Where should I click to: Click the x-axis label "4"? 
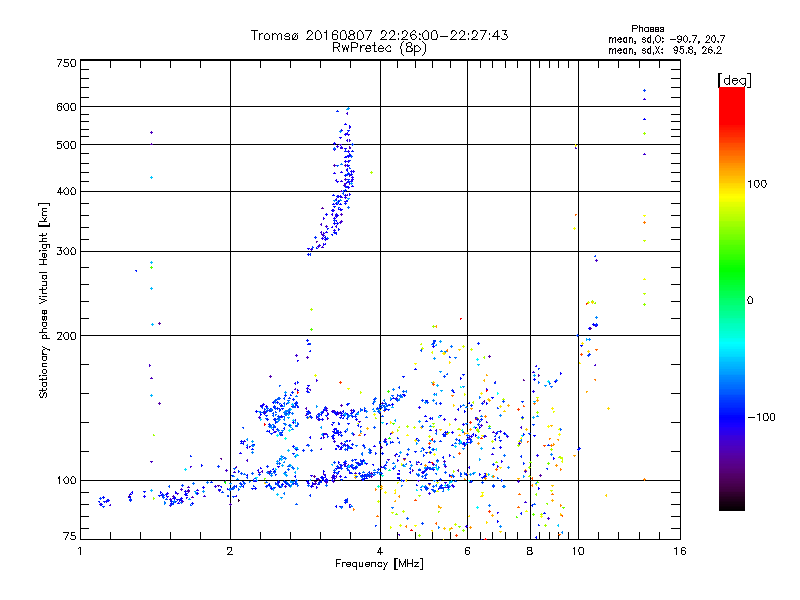380,551
